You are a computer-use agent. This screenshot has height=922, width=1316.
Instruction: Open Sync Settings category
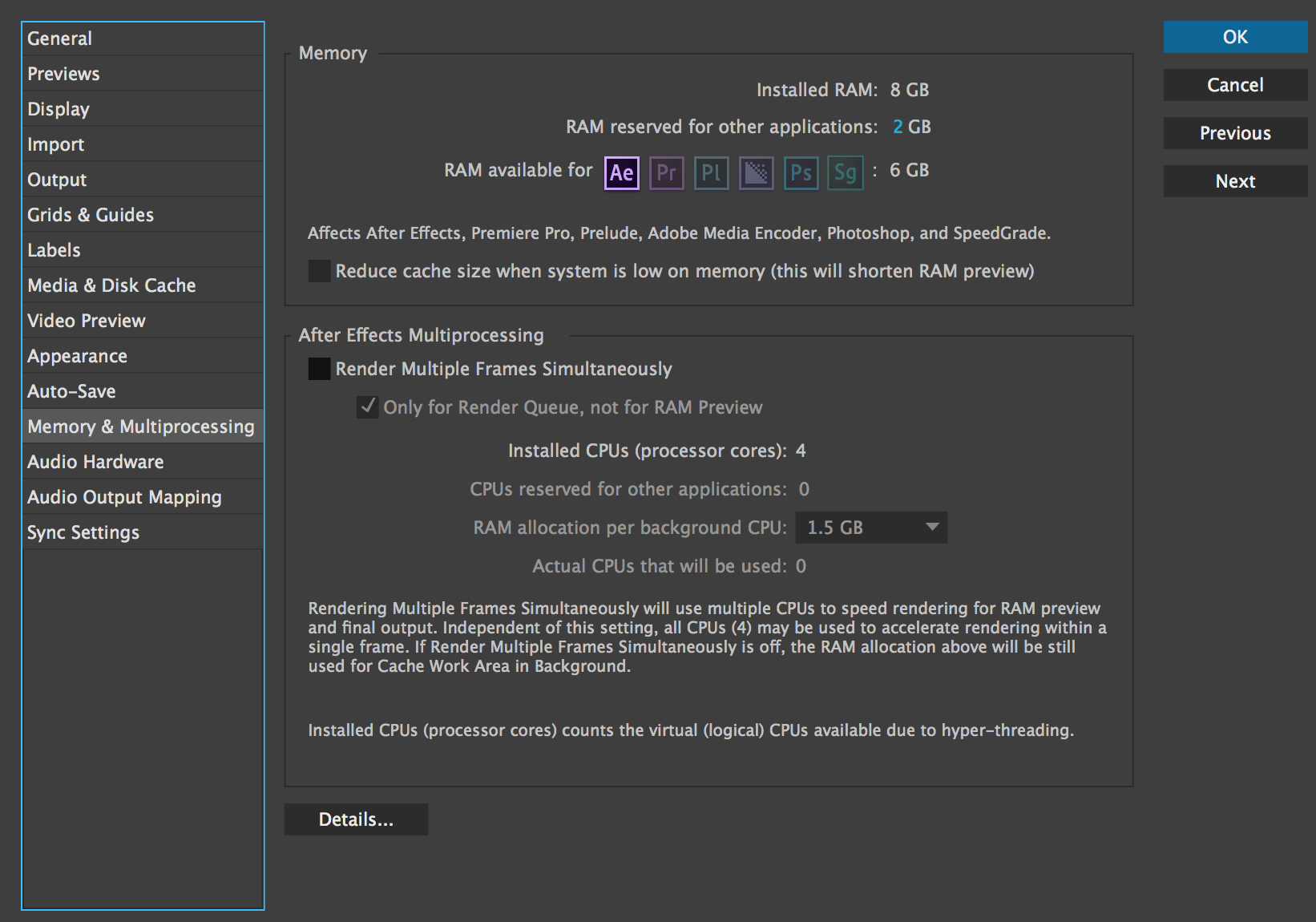tap(143, 532)
